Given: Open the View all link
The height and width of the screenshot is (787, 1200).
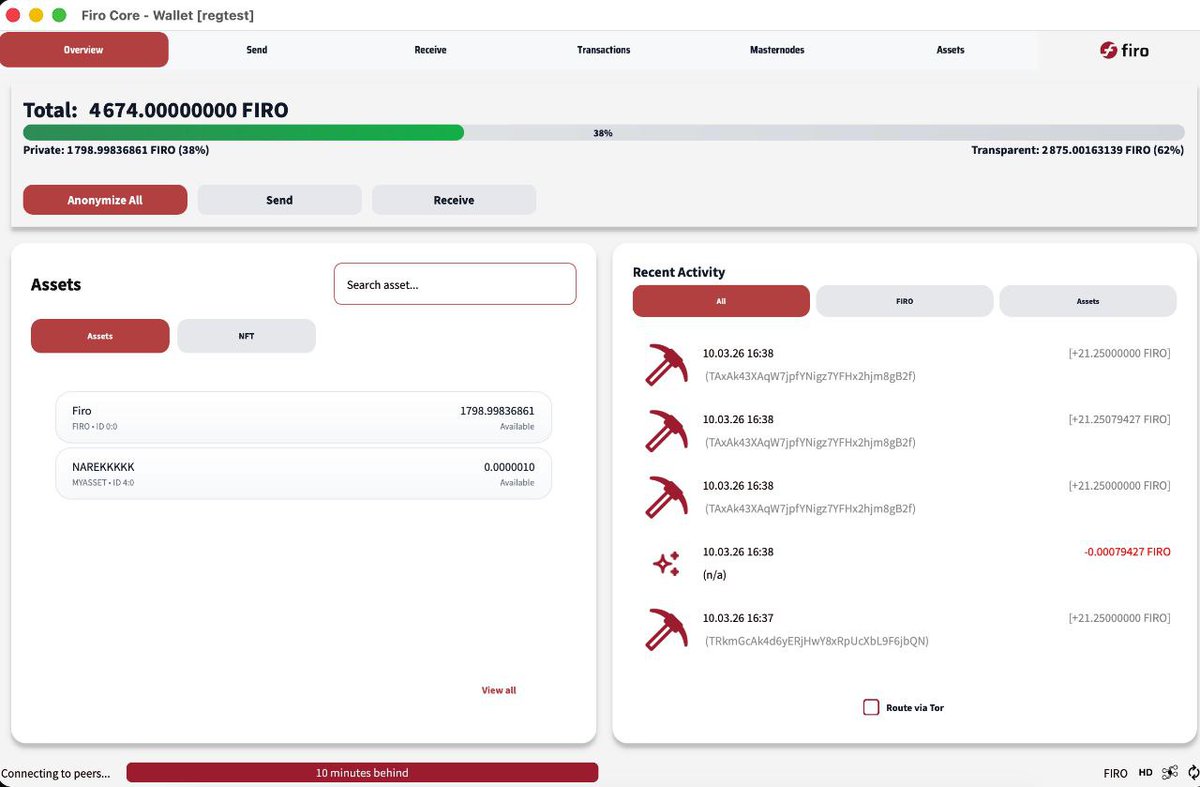Looking at the screenshot, I should (x=499, y=690).
